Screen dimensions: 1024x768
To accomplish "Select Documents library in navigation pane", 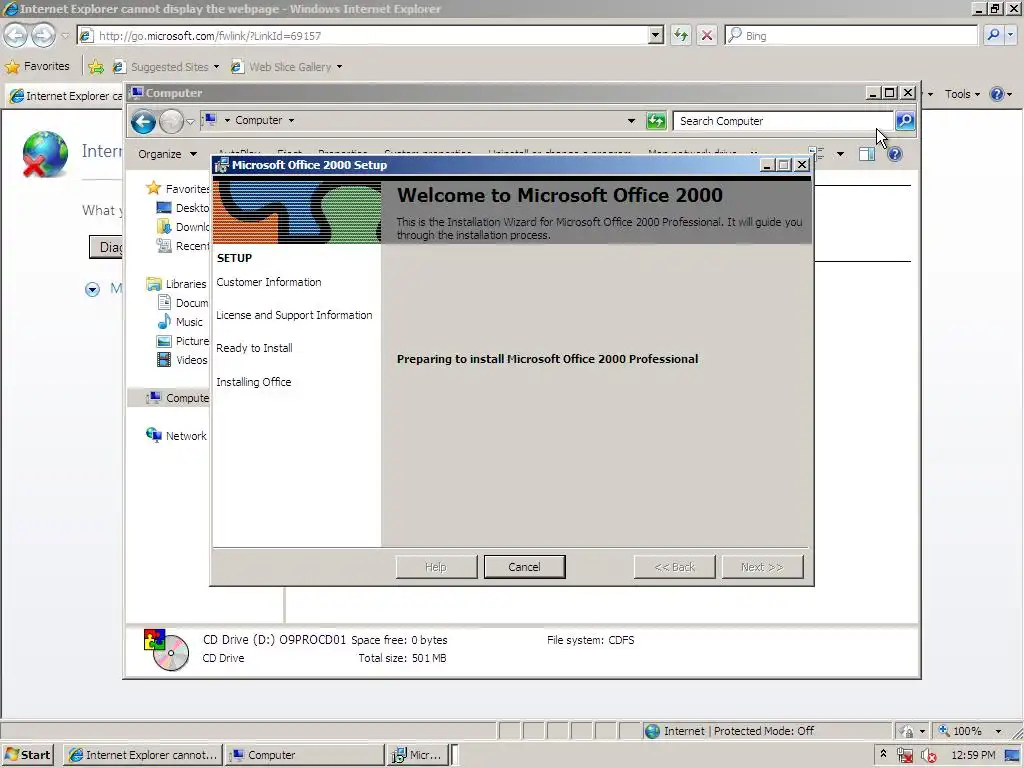I will (x=183, y=303).
